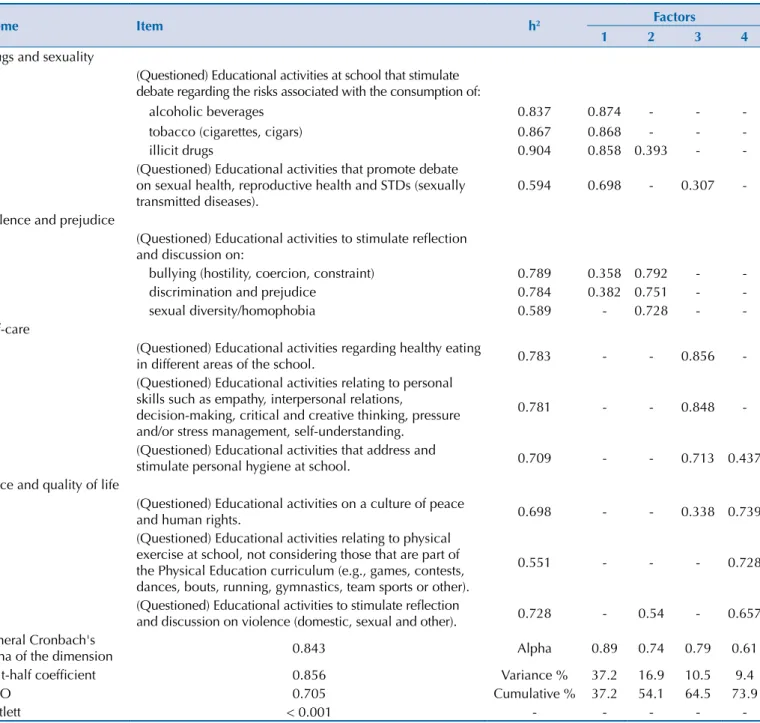Screen dimensions: 760x723
Task: Click the 0.705 KMO value
Action: click(309, 694)
